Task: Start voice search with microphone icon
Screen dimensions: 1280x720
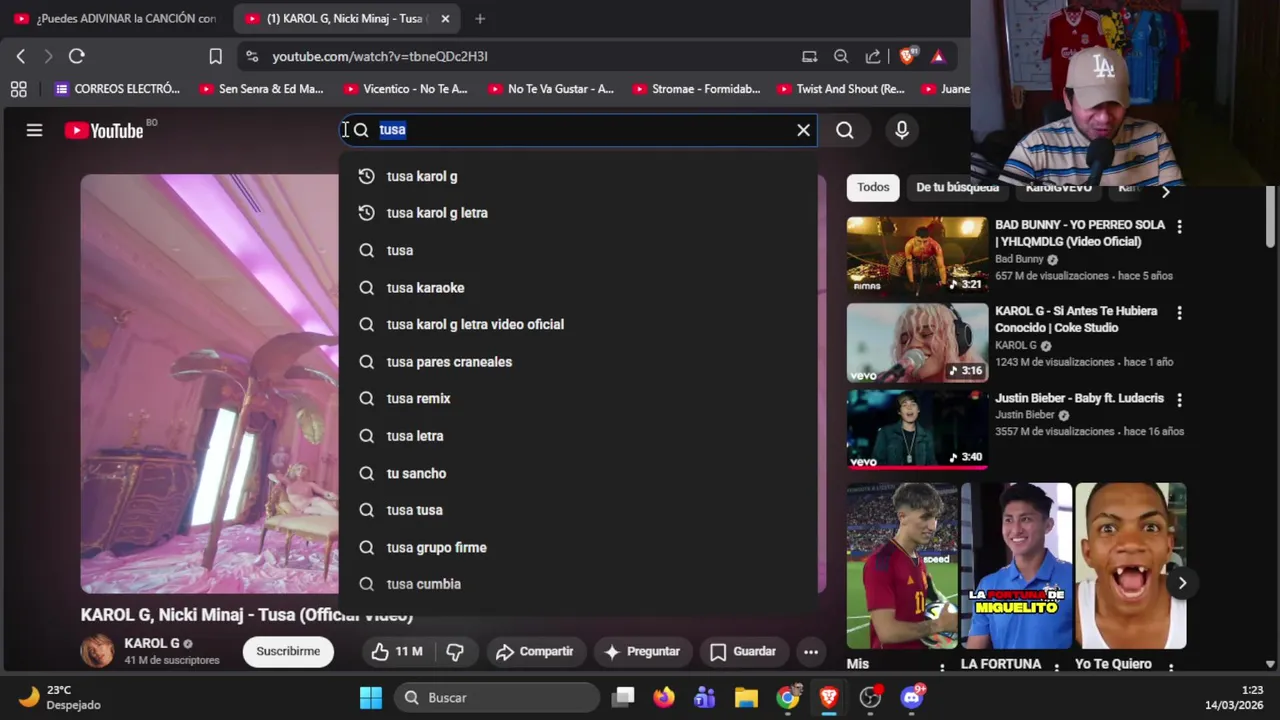Action: click(902, 130)
